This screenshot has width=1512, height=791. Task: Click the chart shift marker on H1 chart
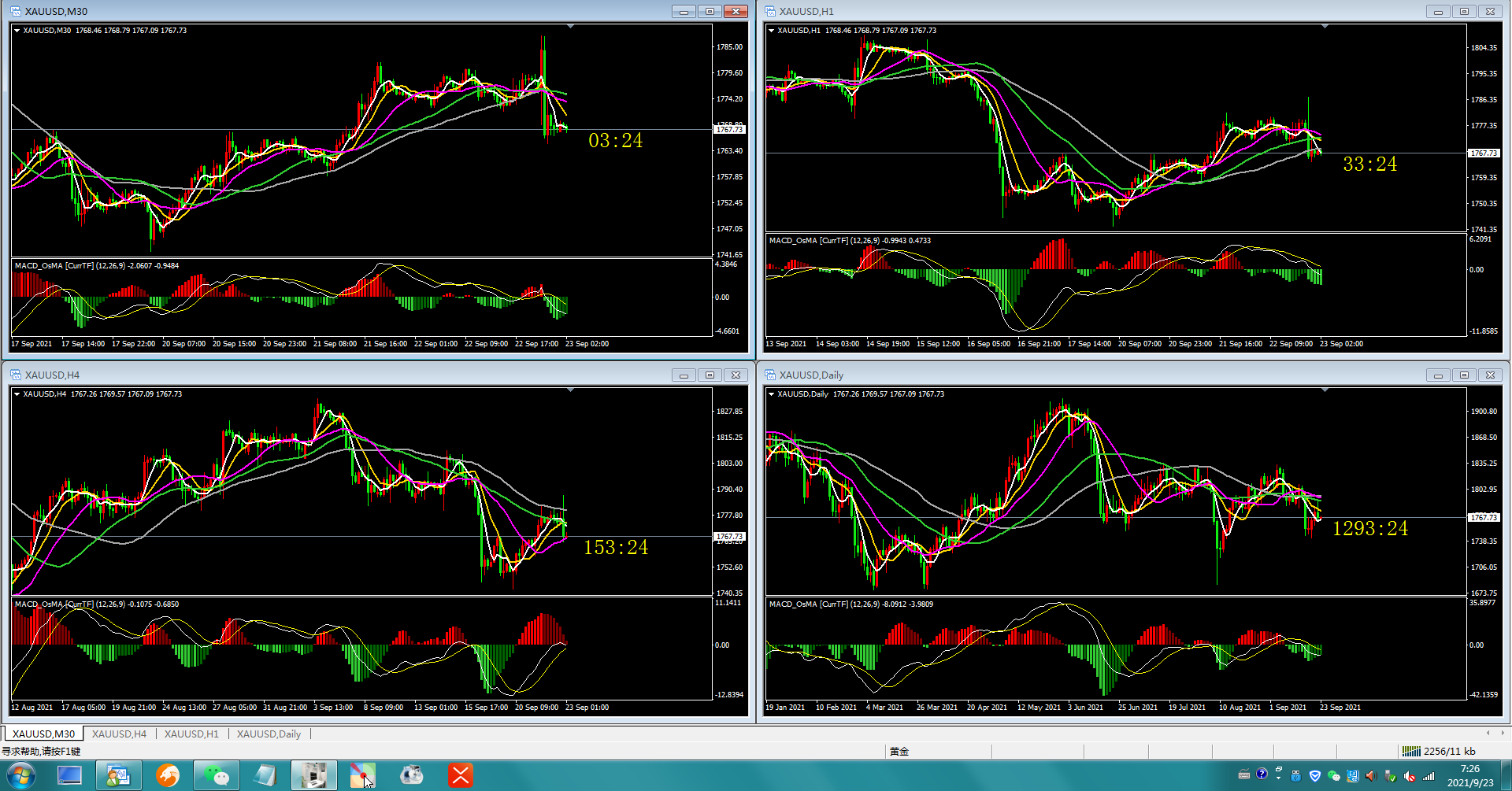(x=1325, y=27)
